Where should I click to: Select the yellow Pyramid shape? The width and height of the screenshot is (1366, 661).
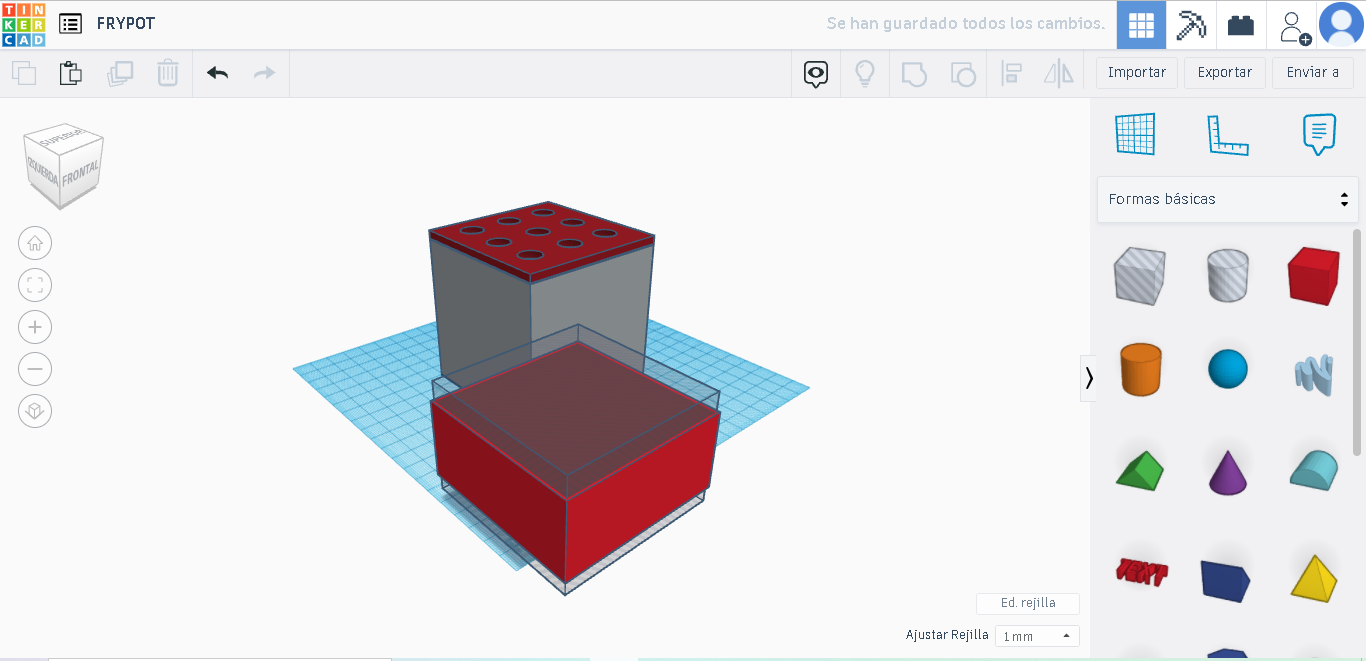pos(1314,577)
